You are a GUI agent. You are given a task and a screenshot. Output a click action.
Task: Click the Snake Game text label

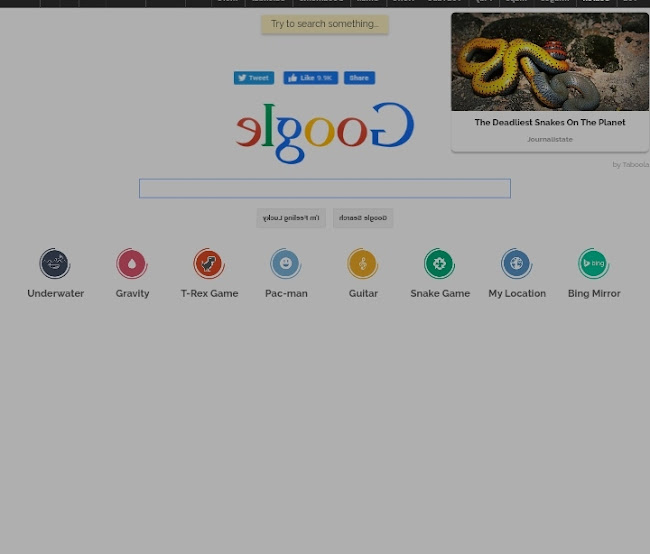point(440,293)
